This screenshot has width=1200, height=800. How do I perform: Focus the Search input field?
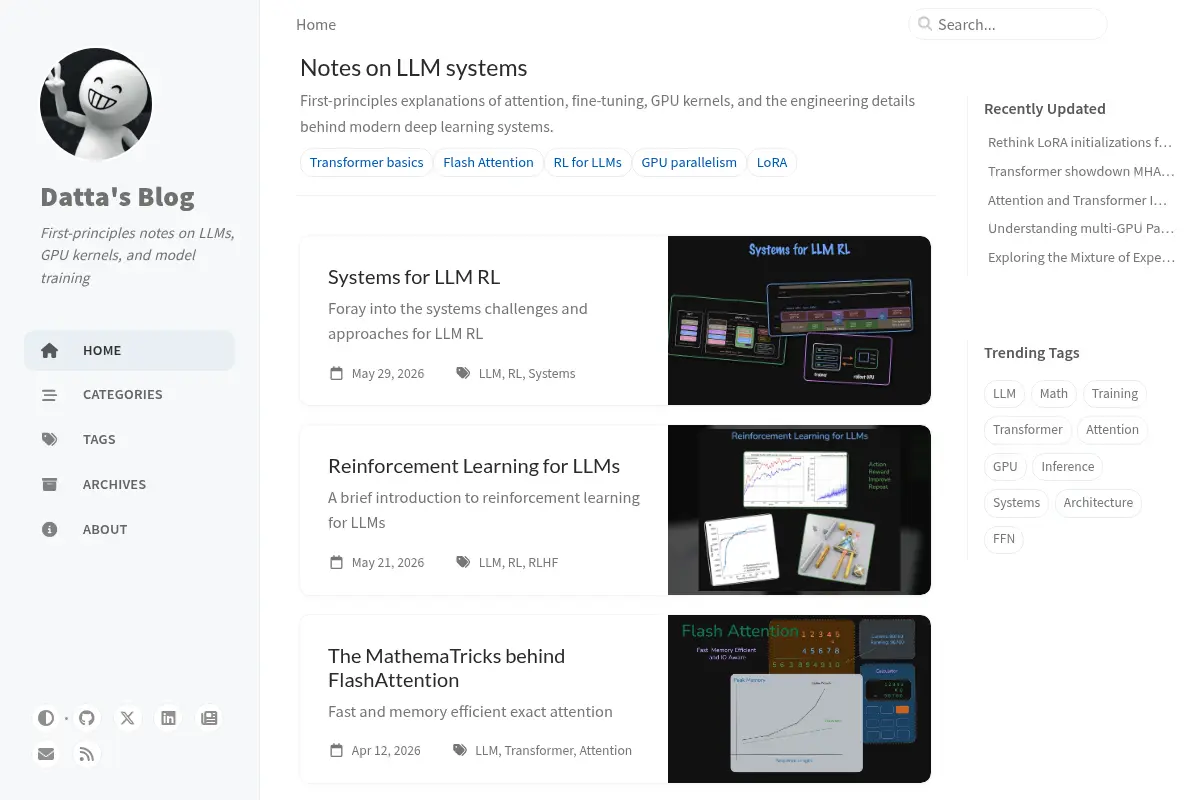pos(1008,24)
